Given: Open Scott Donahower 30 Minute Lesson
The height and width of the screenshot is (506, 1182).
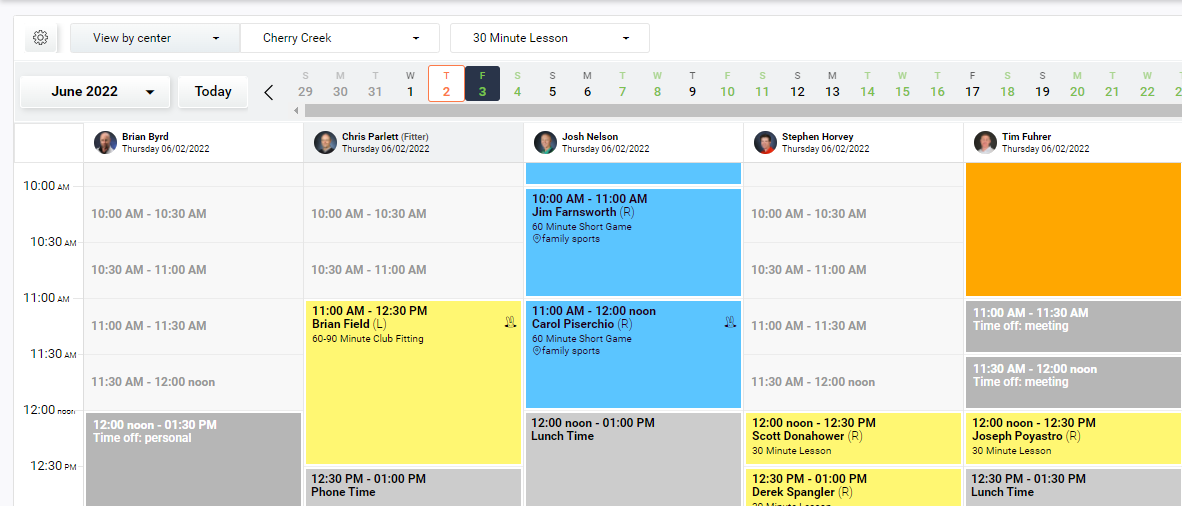Looking at the screenshot, I should point(853,438).
